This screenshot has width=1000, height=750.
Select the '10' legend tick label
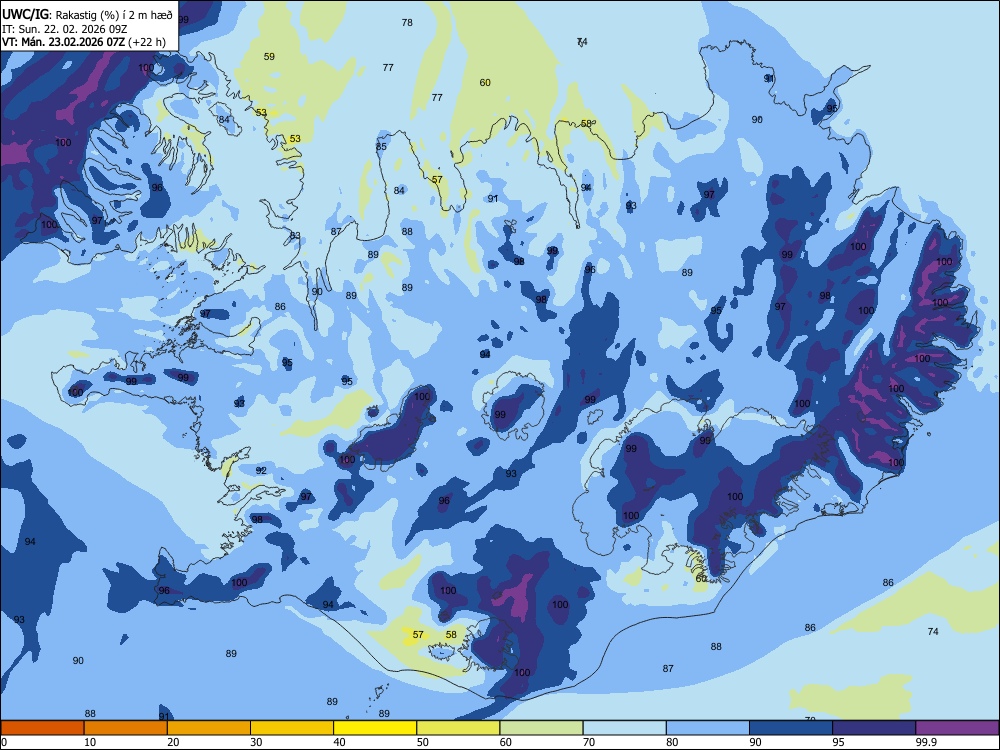pyautogui.click(x=90, y=742)
